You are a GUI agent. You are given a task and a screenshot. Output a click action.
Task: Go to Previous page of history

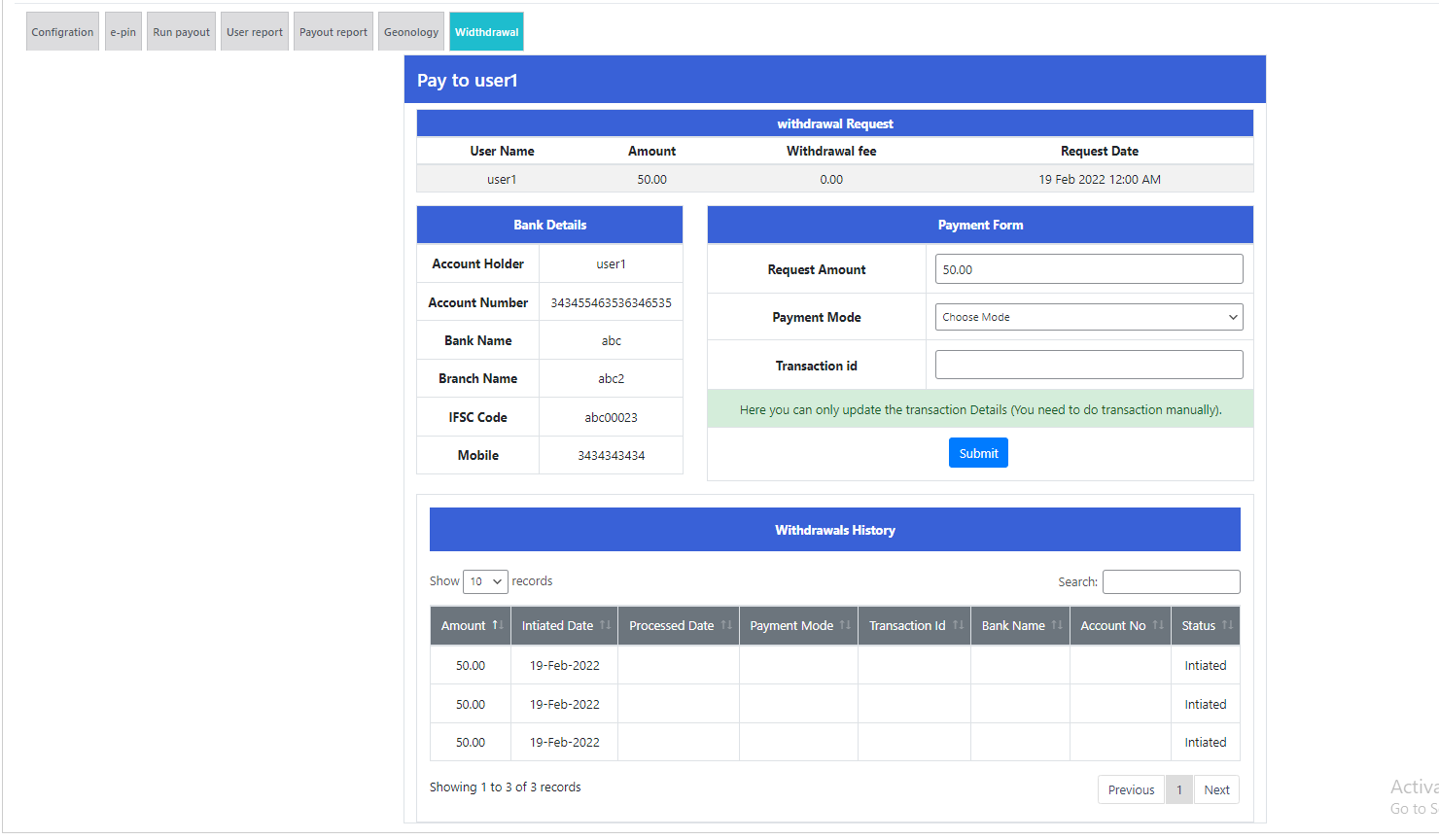[1131, 789]
